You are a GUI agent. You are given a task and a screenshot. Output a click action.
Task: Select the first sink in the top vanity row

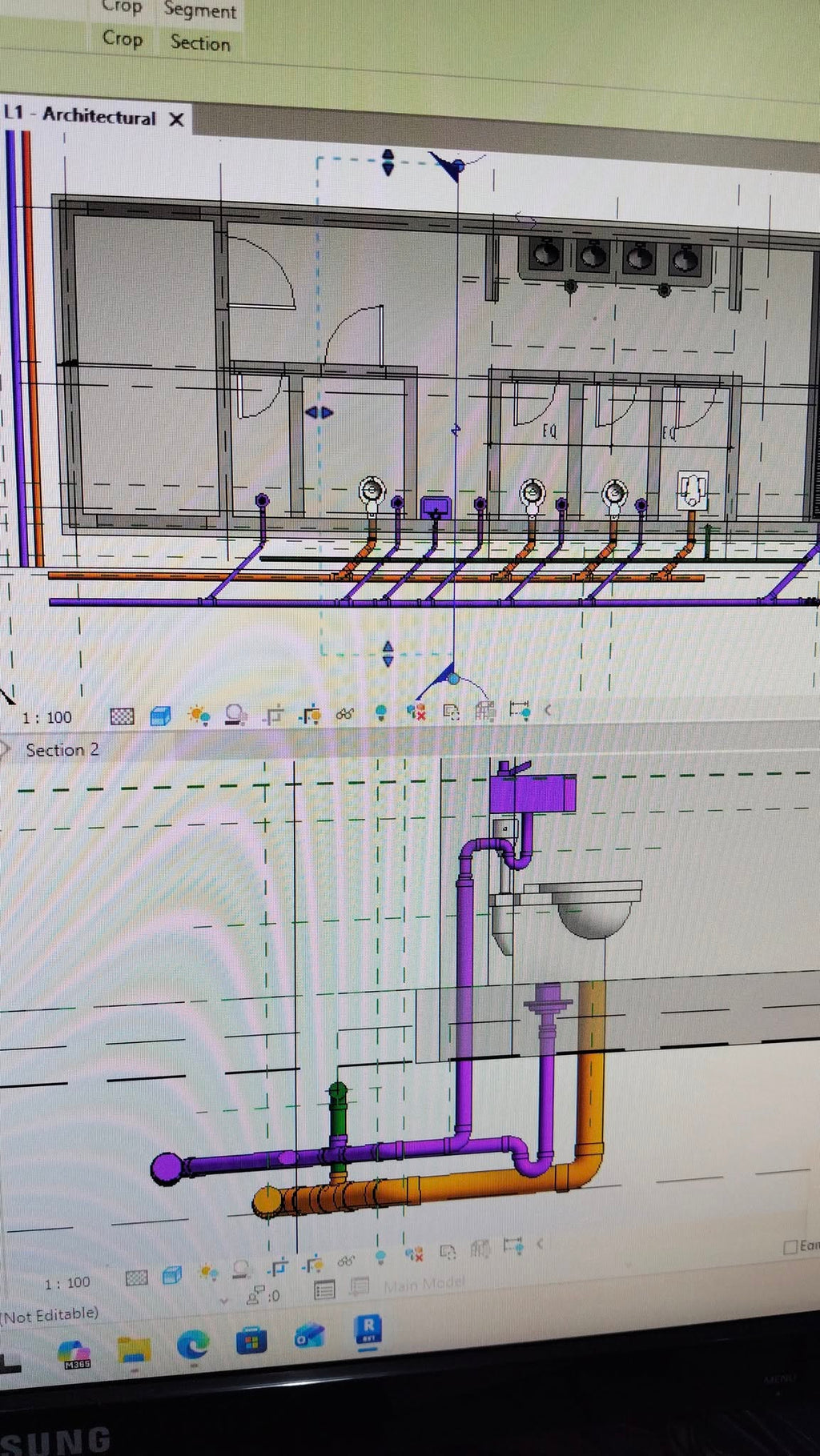click(546, 254)
